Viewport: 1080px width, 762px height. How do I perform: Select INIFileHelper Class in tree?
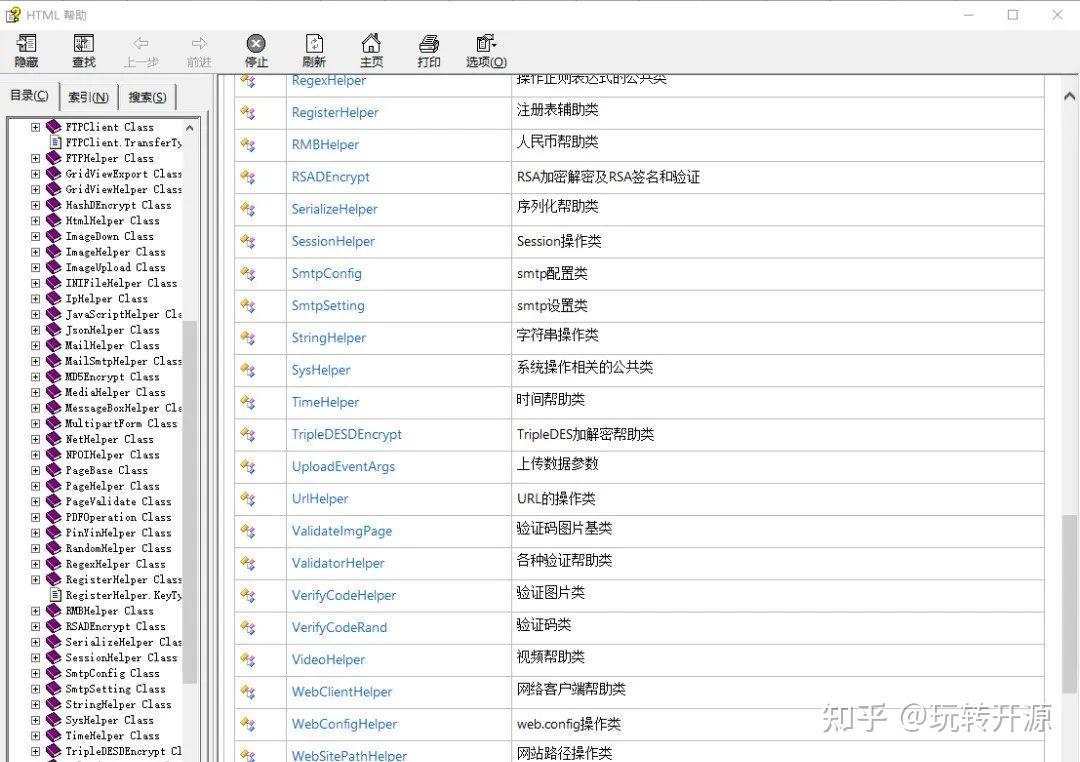tap(121, 283)
